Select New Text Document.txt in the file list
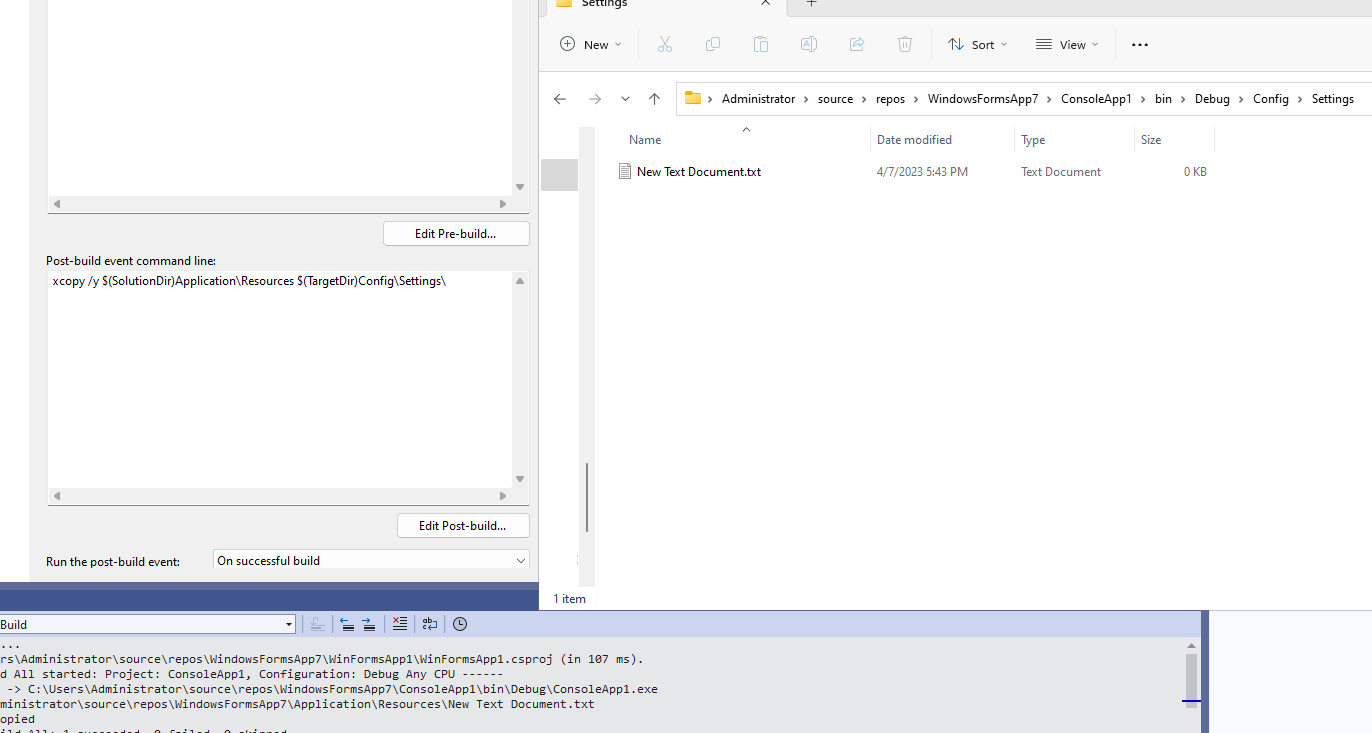This screenshot has width=1372, height=733. pyautogui.click(x=699, y=171)
